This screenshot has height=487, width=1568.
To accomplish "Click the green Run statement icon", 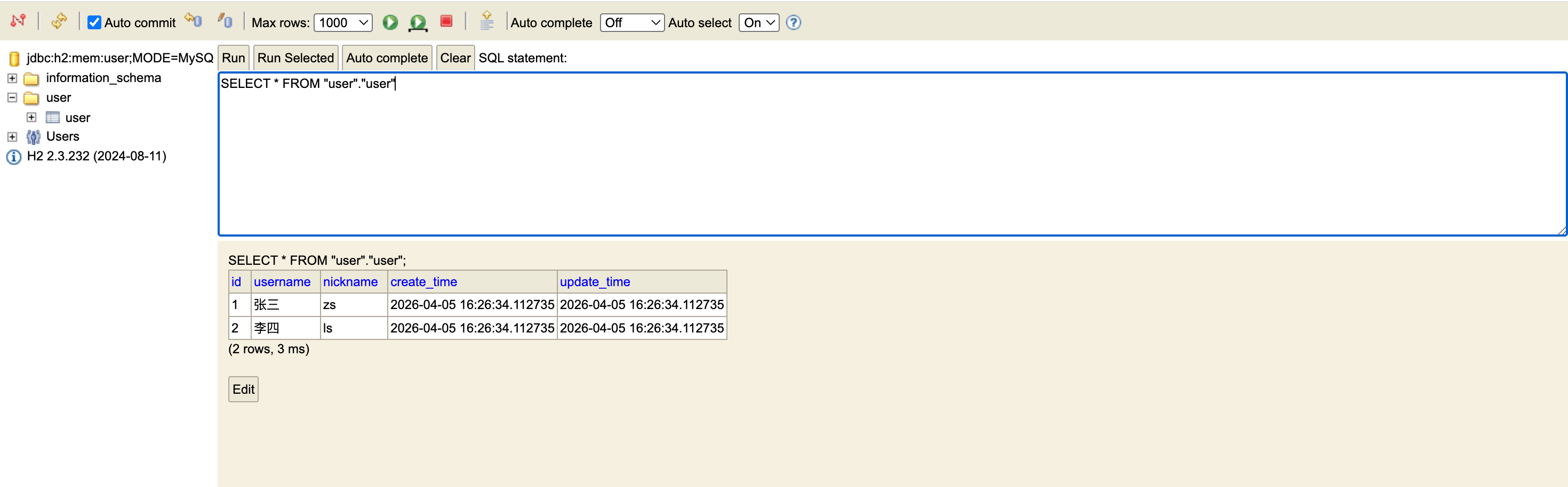I will point(390,22).
